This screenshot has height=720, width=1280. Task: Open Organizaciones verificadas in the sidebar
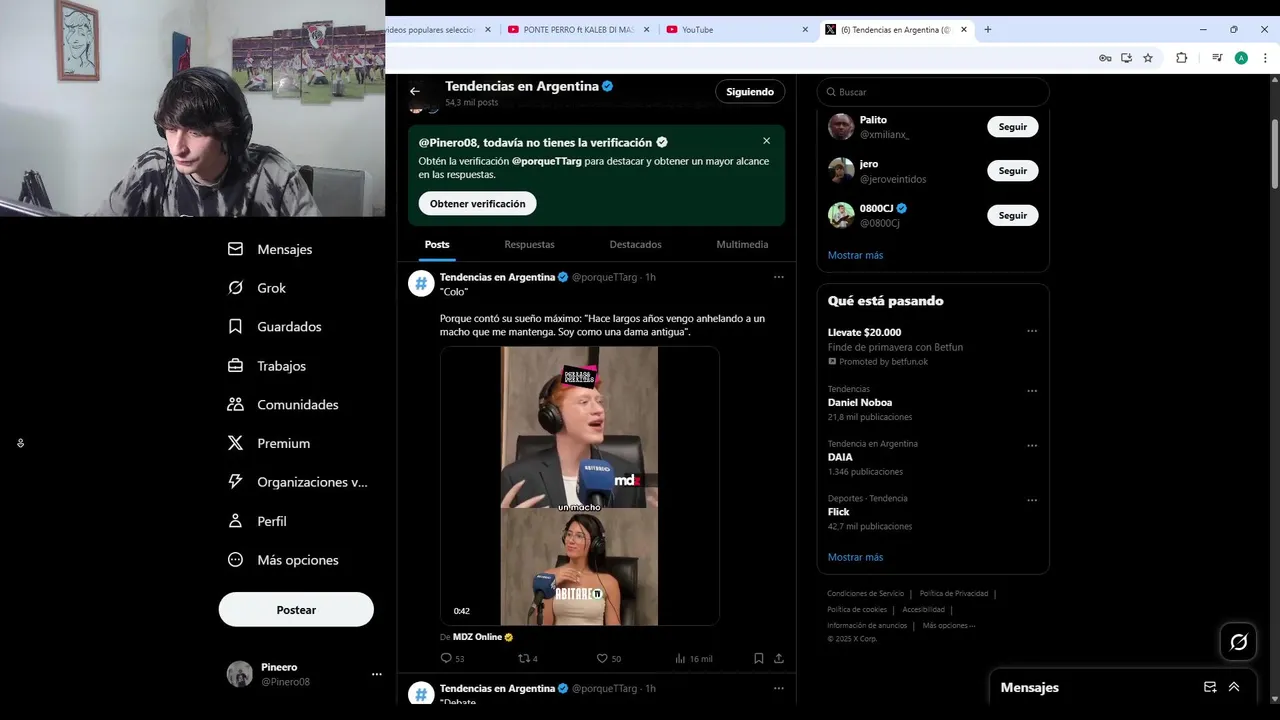(x=298, y=482)
